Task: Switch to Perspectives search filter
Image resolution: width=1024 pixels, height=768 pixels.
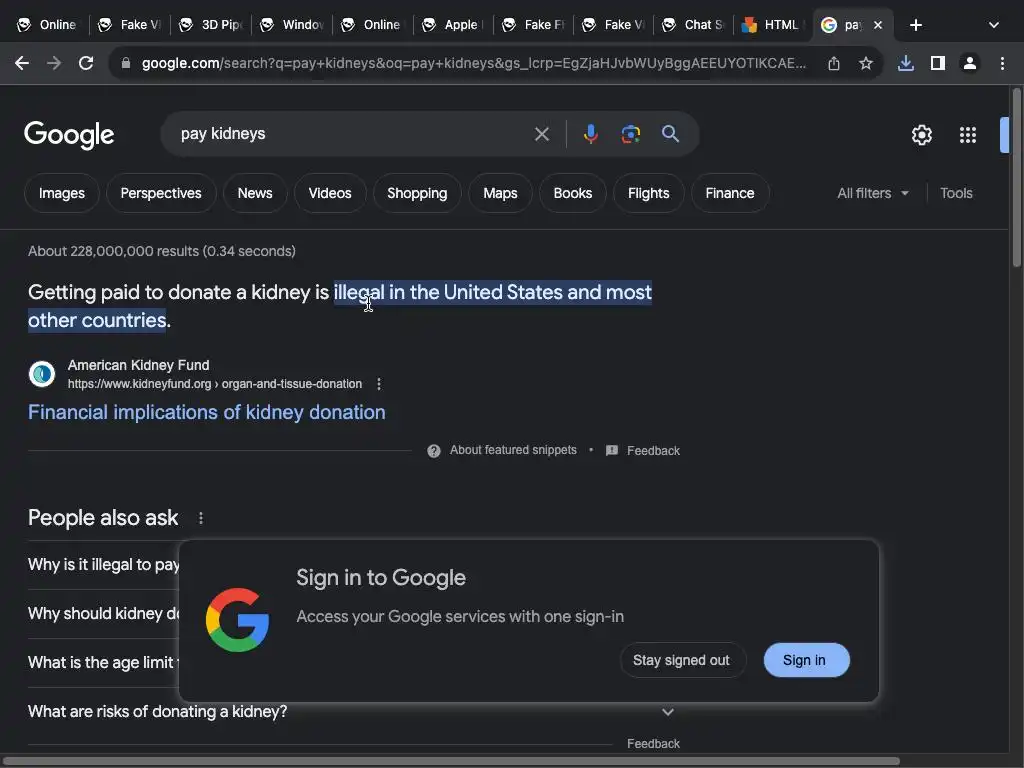Action: [x=161, y=193]
